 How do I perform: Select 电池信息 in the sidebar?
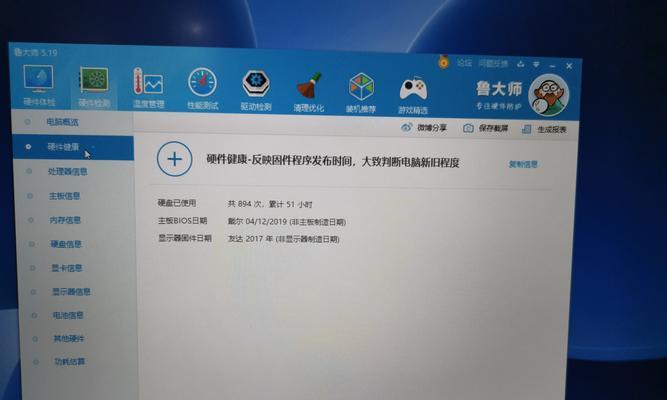point(68,315)
